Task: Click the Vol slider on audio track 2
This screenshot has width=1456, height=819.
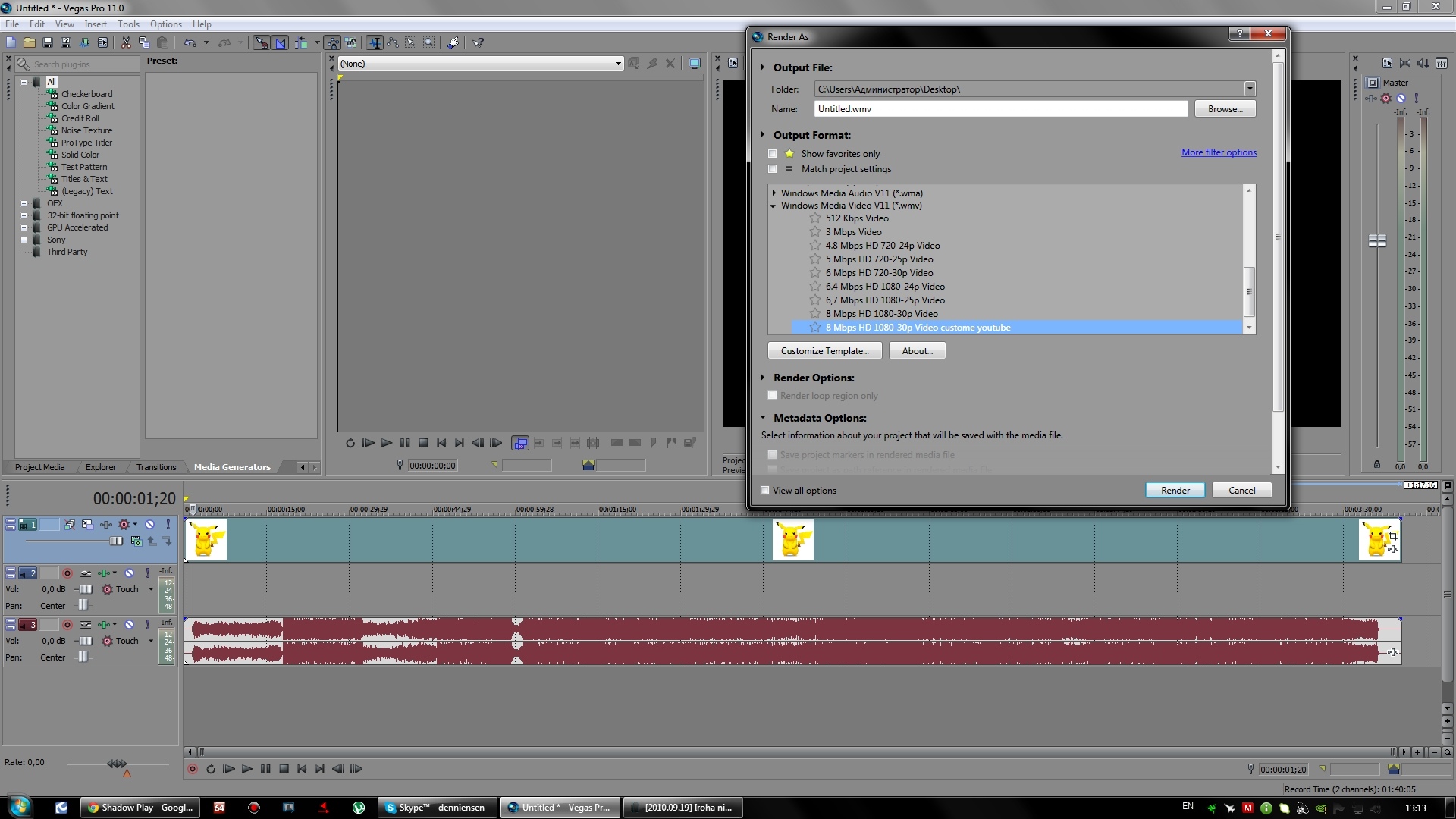Action: pyautogui.click(x=86, y=589)
